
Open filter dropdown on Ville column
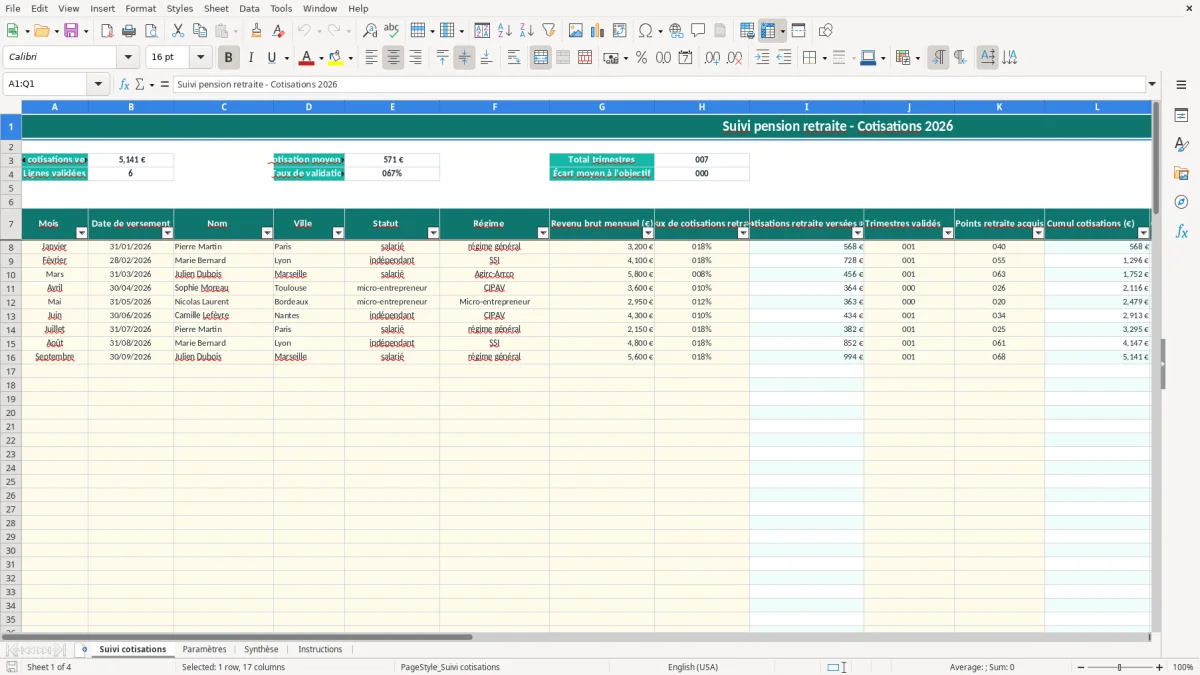[x=338, y=233]
